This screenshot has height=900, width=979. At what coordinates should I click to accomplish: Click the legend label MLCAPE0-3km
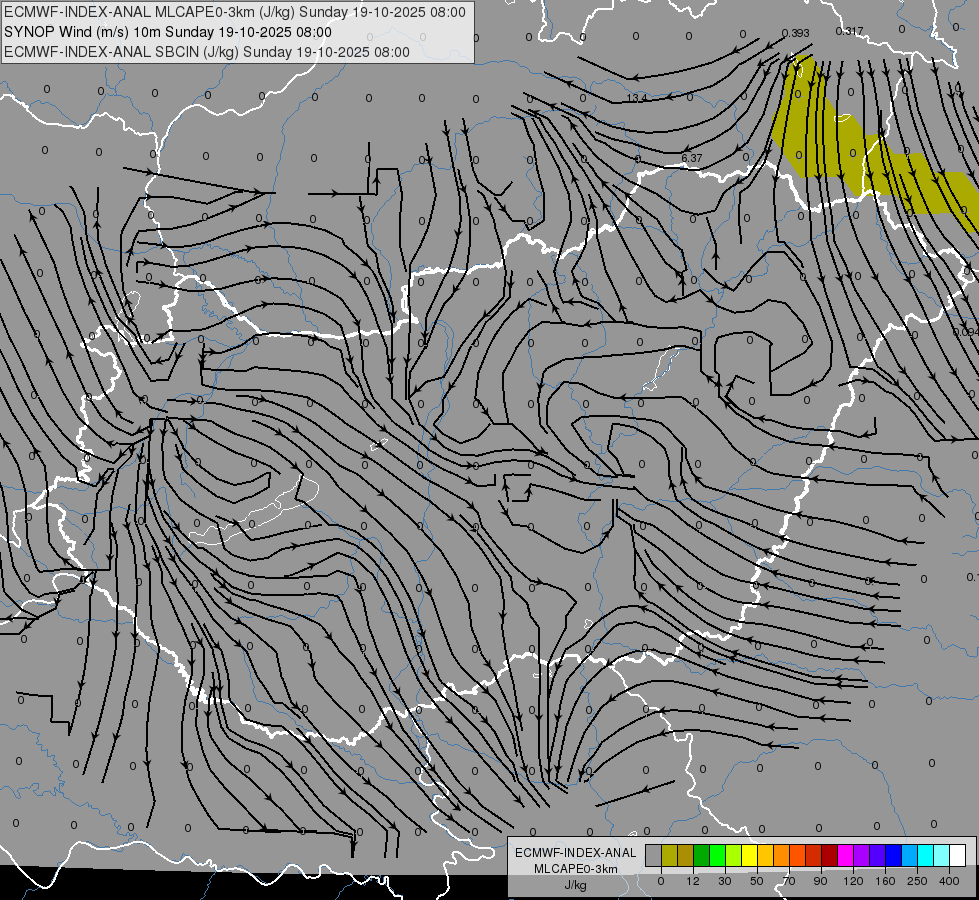coord(576,869)
